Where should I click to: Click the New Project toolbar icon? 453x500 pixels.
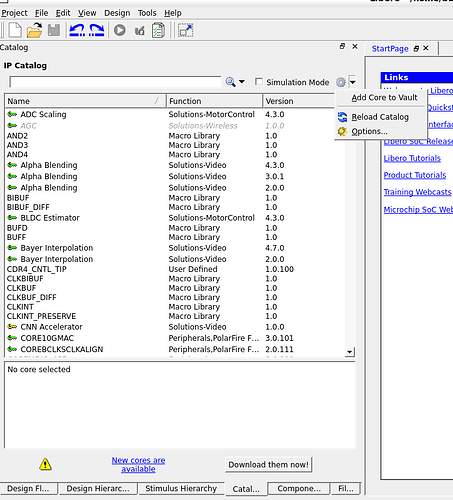15,31
